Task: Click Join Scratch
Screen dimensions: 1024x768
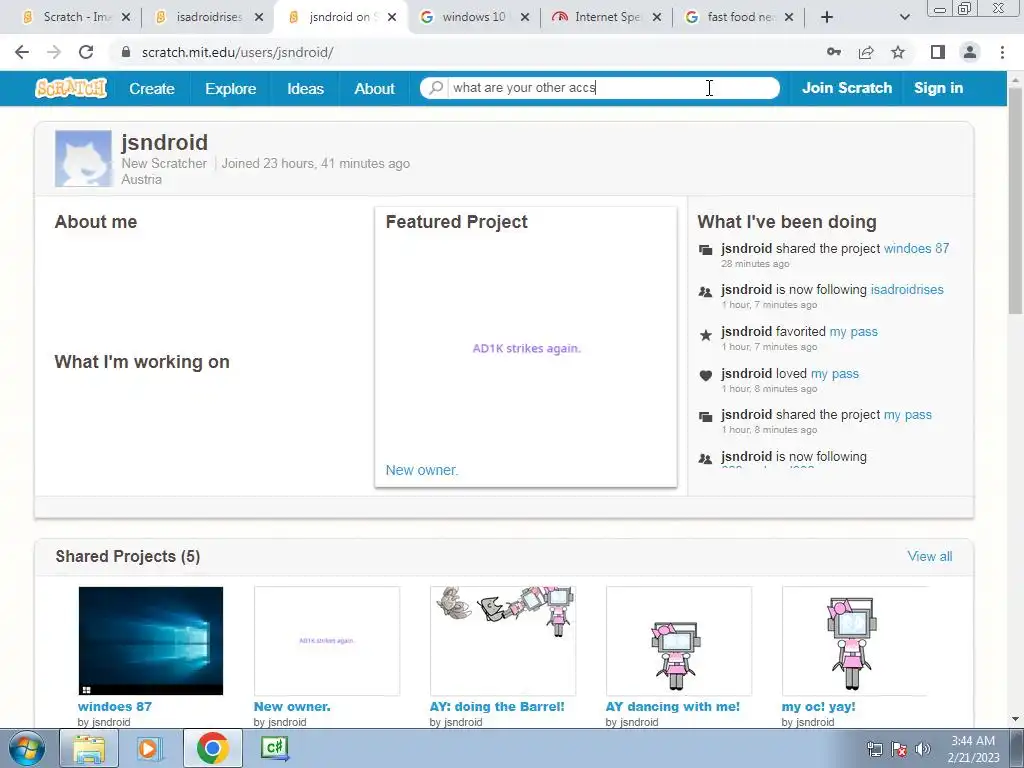Action: tap(846, 88)
